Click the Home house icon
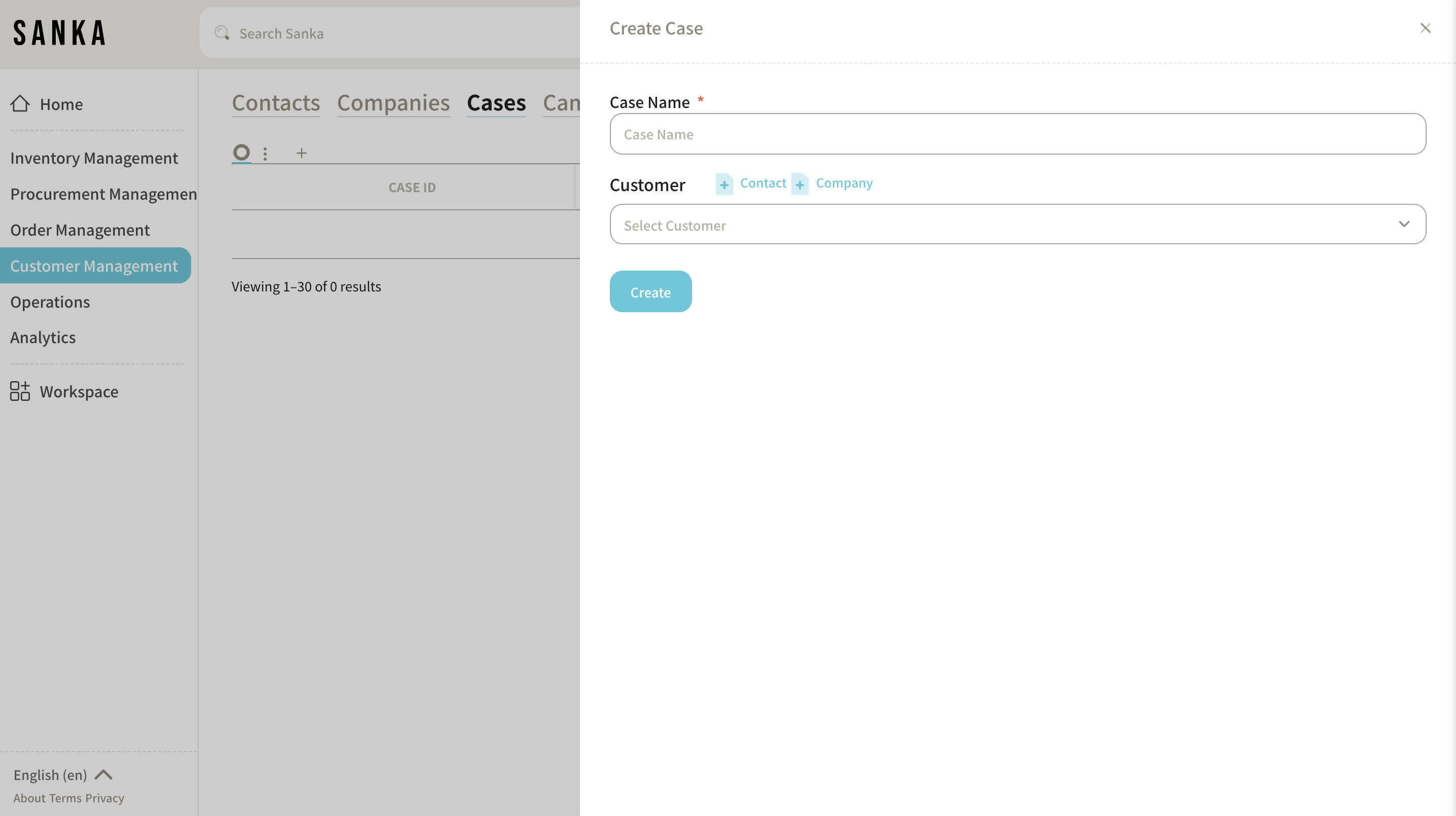This screenshot has height=816, width=1456. coord(20,103)
